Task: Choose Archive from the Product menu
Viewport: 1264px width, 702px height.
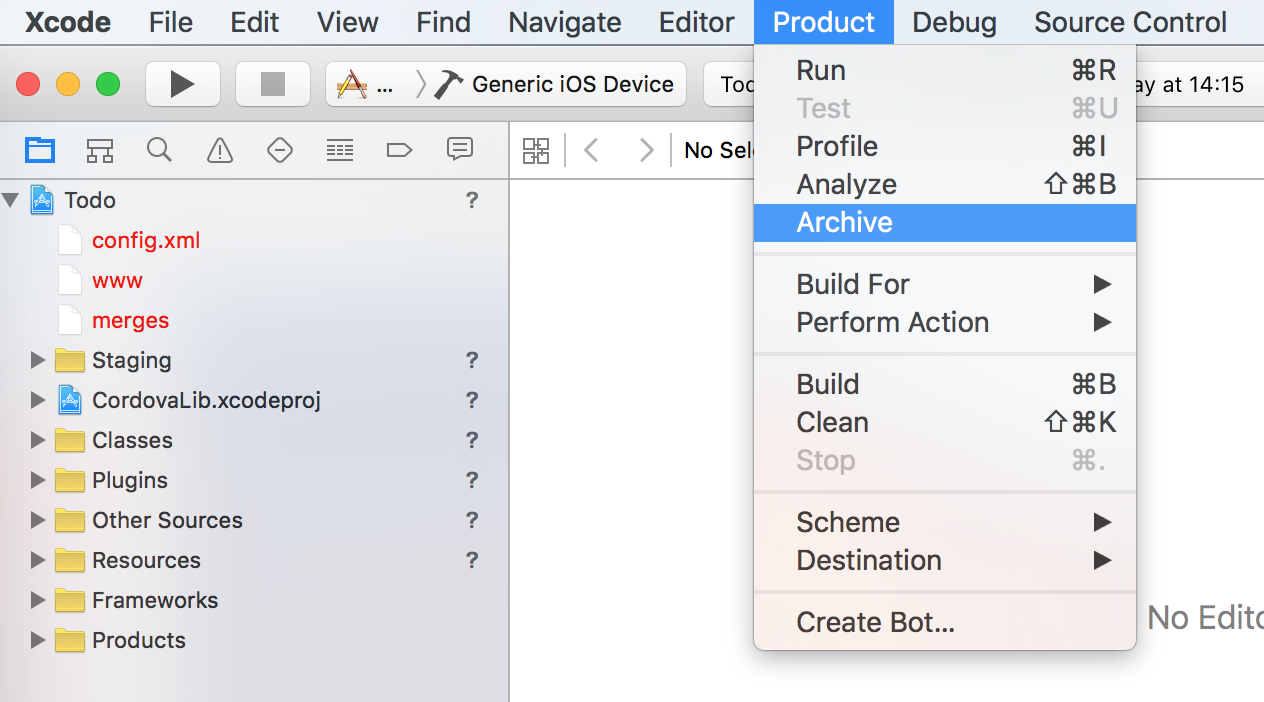Action: click(945, 222)
